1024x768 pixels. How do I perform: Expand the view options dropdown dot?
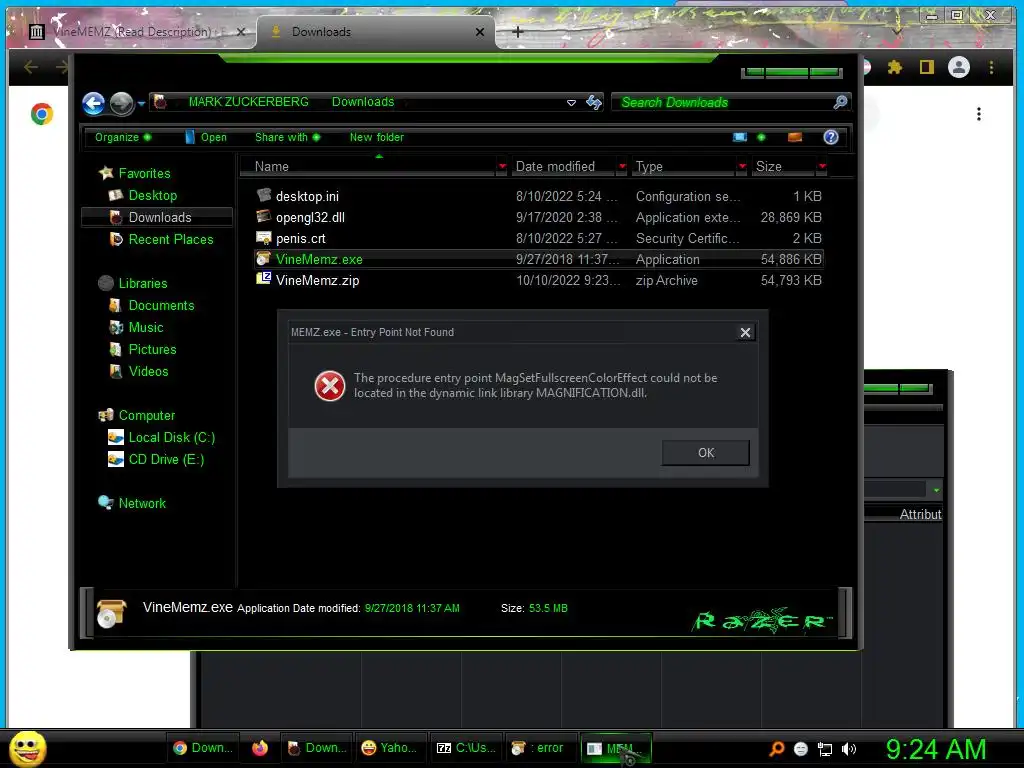pos(761,137)
